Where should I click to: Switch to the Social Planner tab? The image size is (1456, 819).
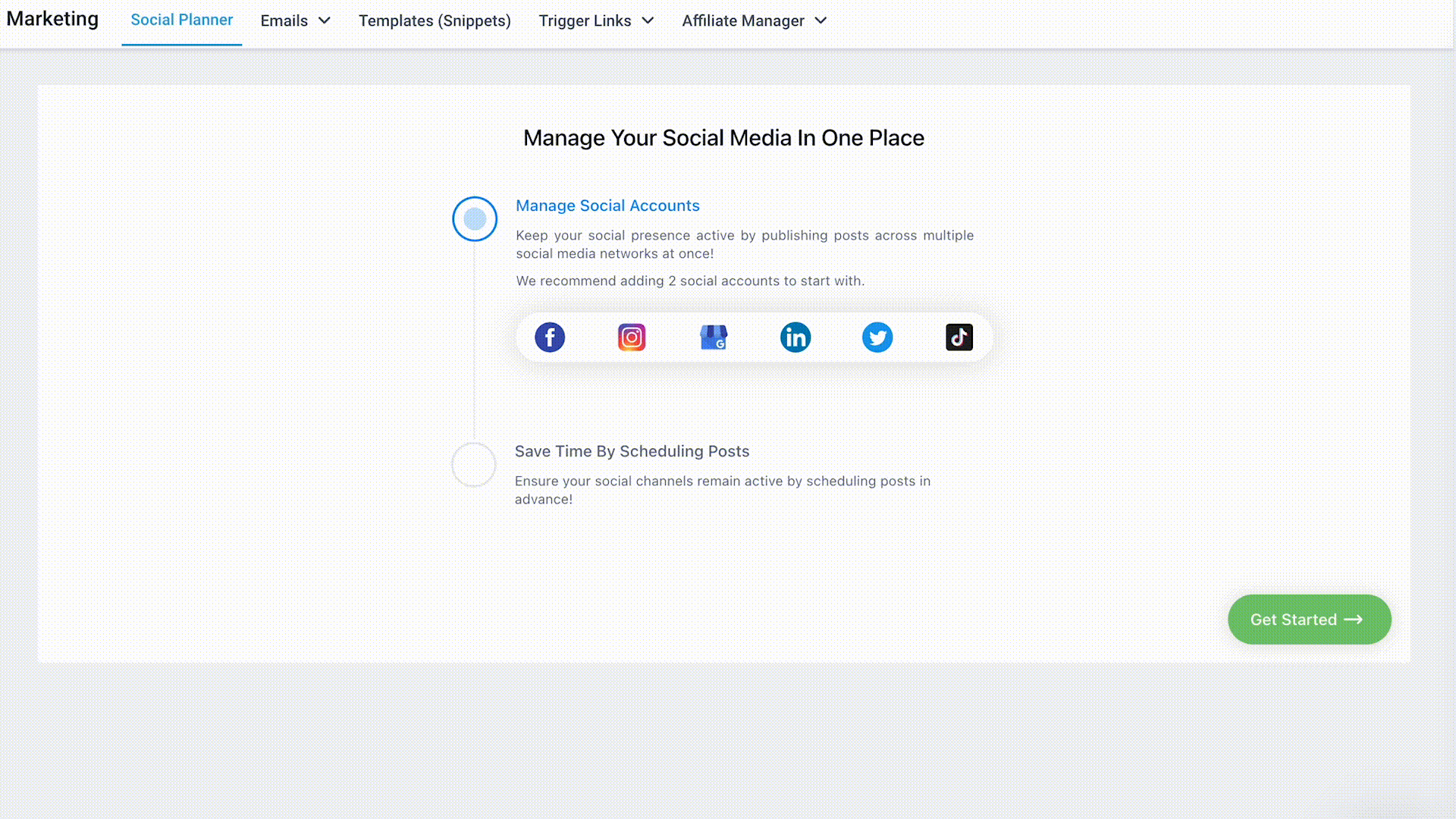181,20
